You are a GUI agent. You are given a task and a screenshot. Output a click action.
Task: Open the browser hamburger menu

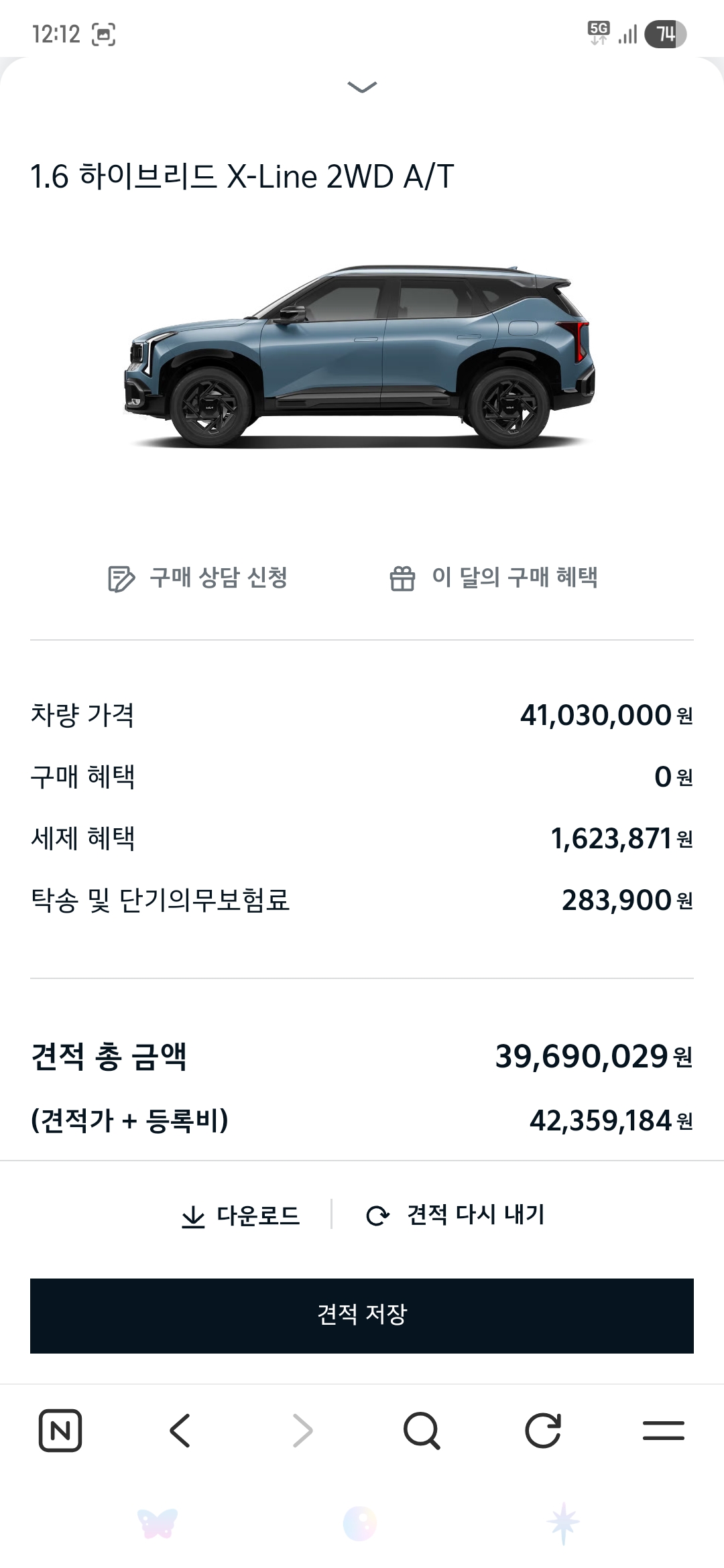663,1431
